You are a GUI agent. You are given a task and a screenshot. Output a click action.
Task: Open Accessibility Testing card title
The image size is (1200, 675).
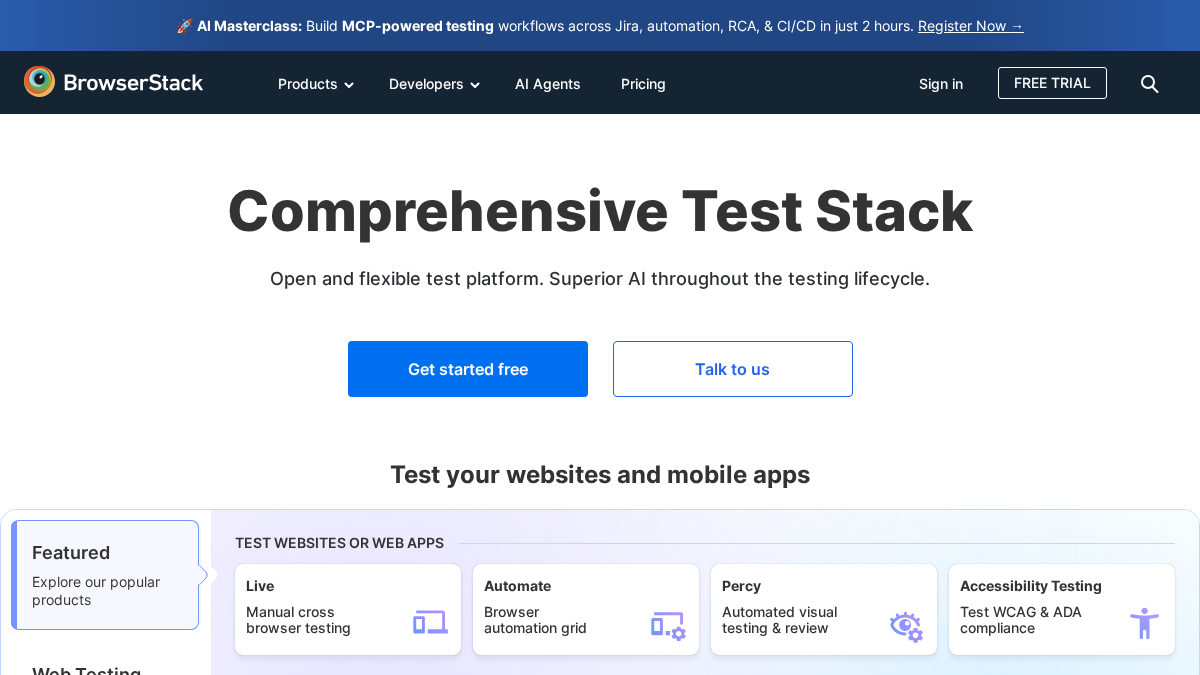(x=1031, y=586)
